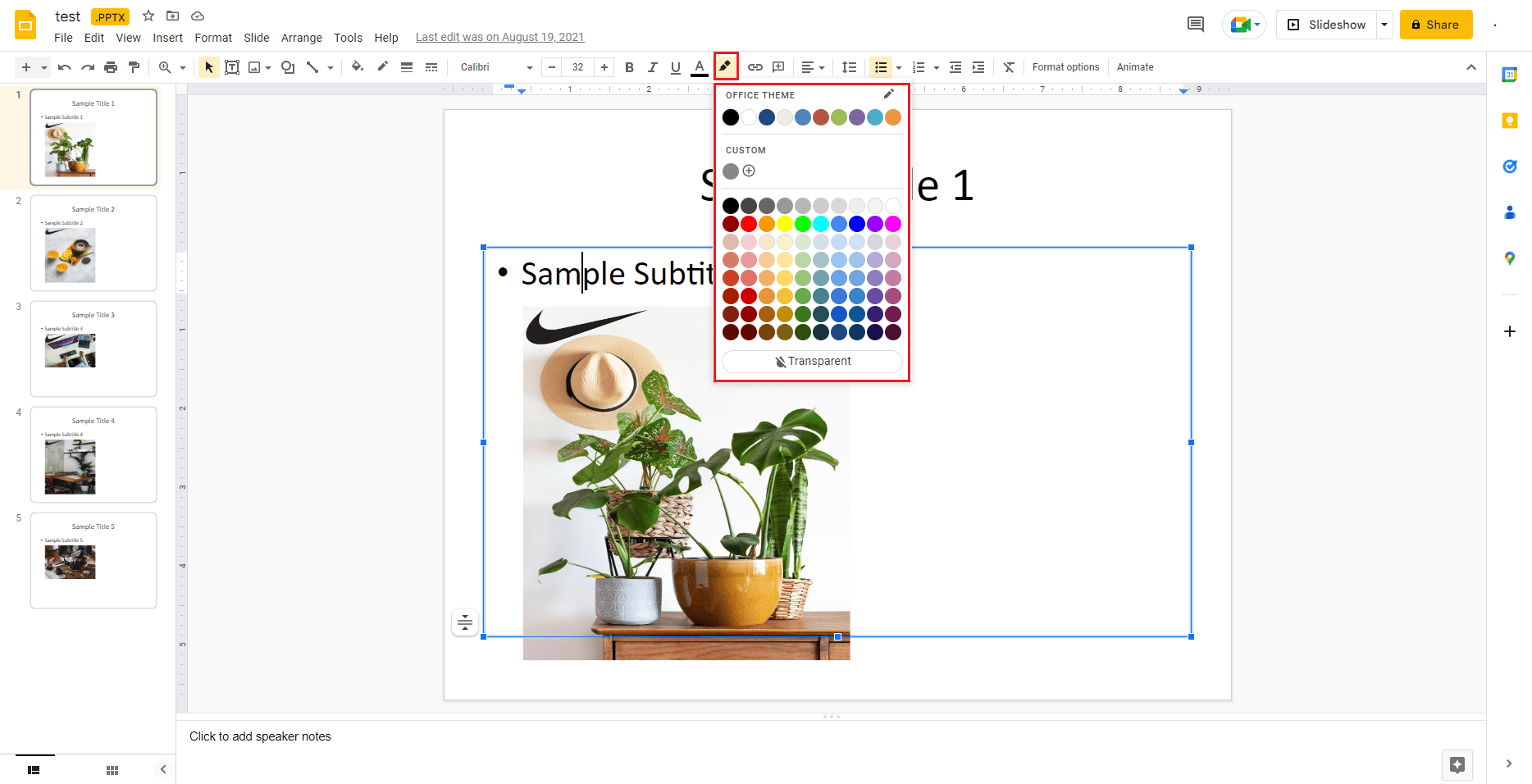Select the Shape tool
The width and height of the screenshot is (1532, 784).
286,67
